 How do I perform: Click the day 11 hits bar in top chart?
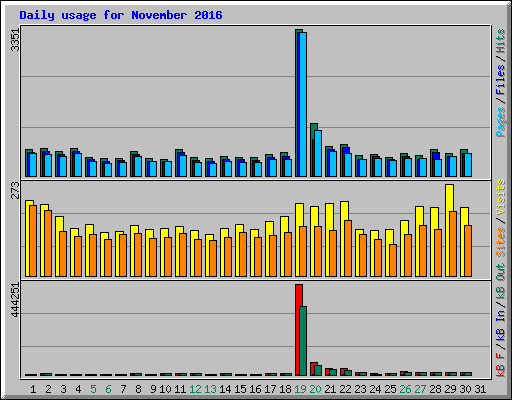177,163
